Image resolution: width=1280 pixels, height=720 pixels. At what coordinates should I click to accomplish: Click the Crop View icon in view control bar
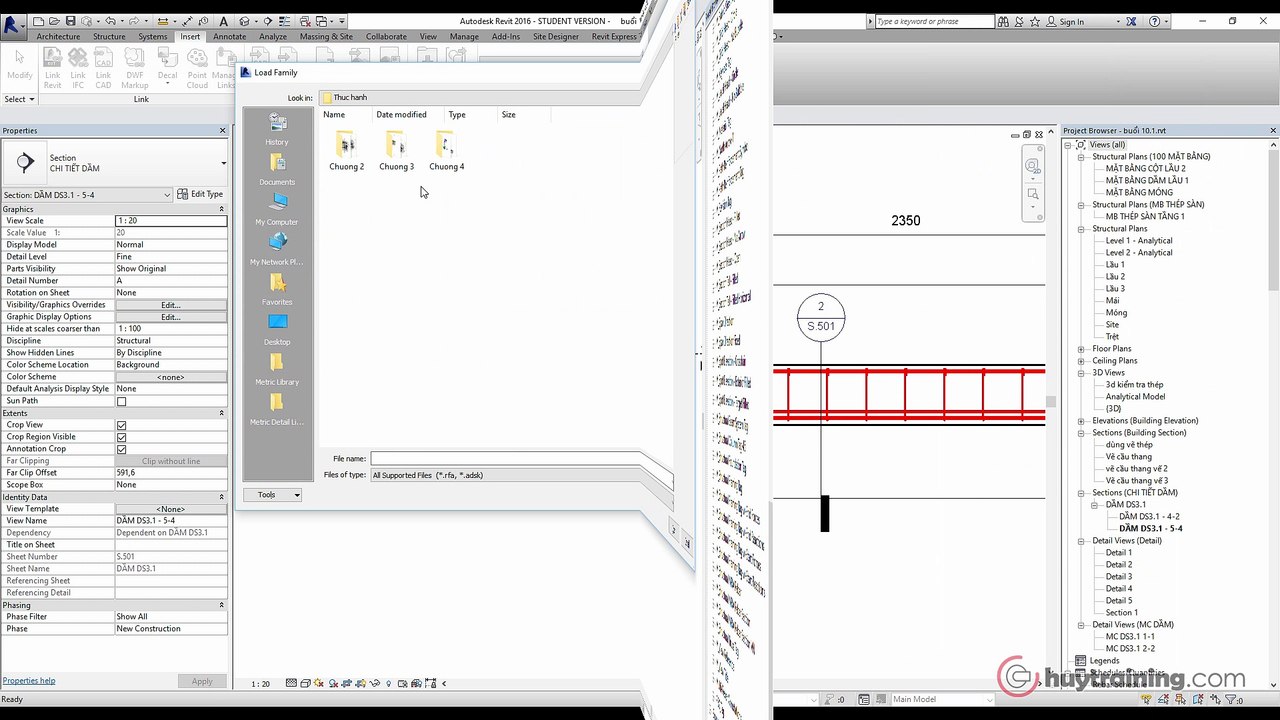[x=346, y=683]
